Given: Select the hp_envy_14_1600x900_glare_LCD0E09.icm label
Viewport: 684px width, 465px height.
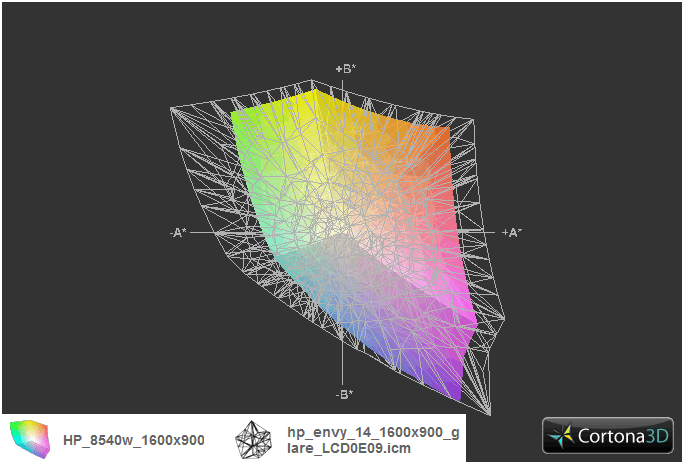Looking at the screenshot, I should (x=373, y=440).
